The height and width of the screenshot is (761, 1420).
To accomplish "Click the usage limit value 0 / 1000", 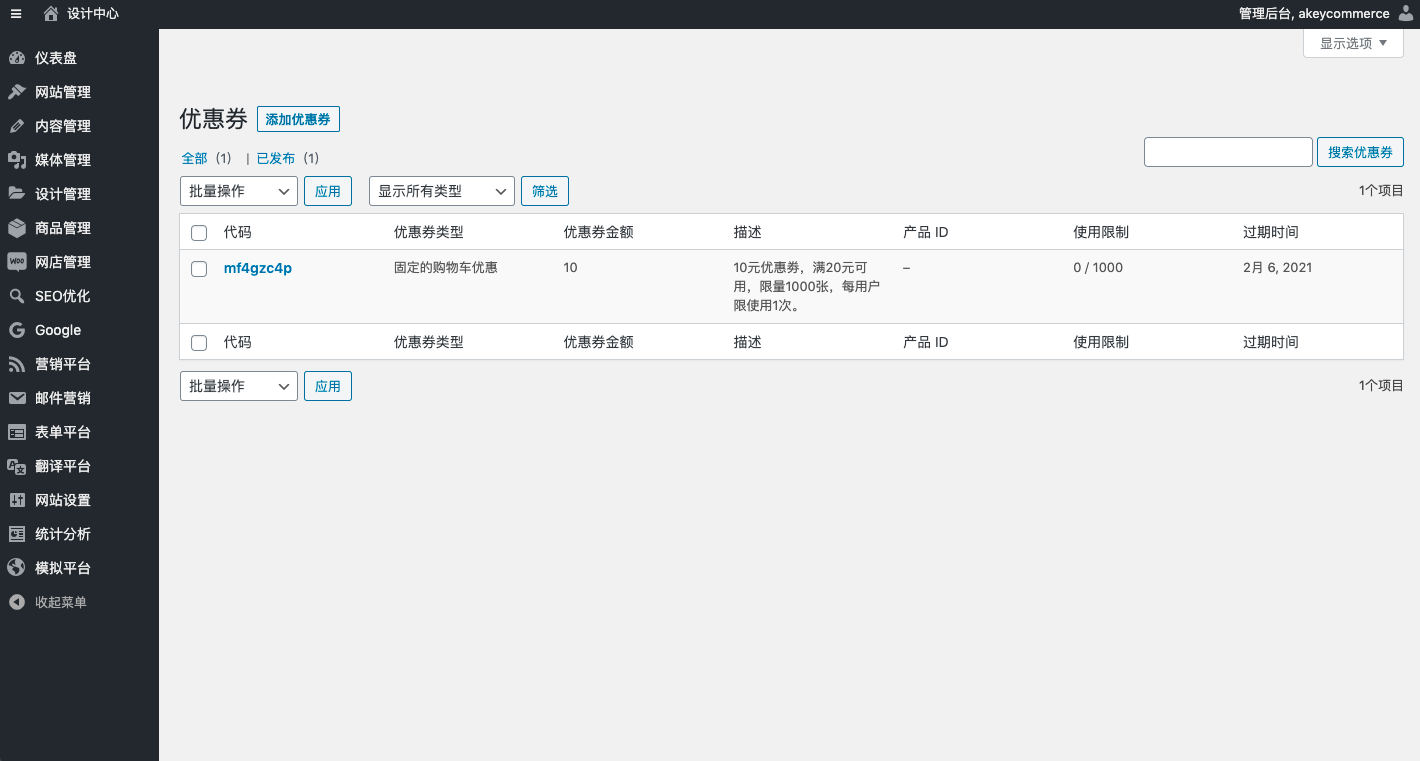I will (1098, 268).
